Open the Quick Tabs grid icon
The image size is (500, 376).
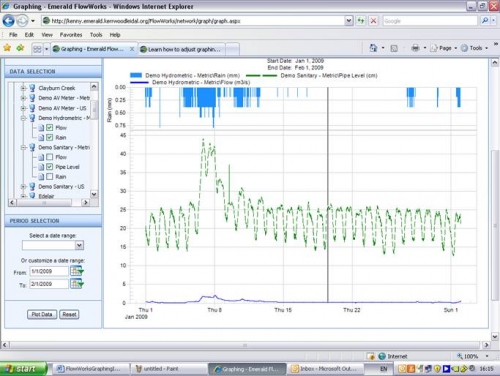click(37, 49)
